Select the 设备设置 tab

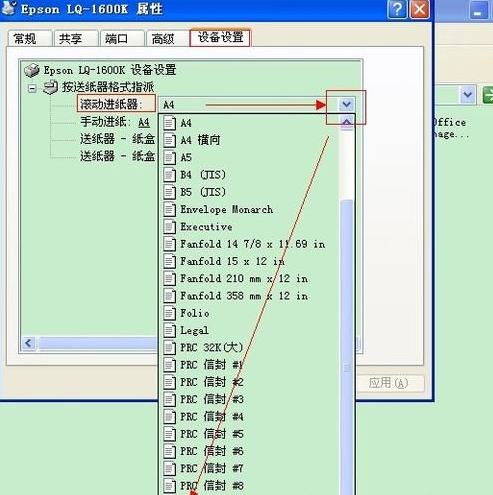(x=220, y=37)
